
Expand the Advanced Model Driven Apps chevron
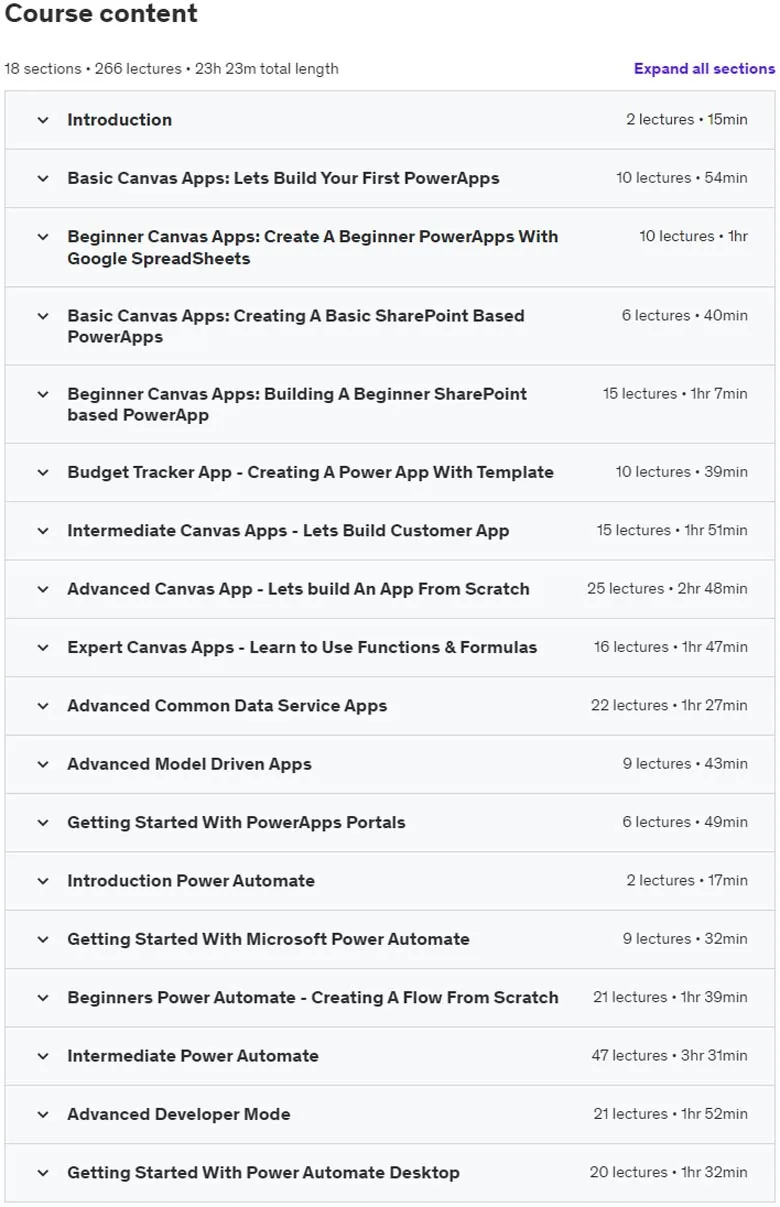pos(43,764)
